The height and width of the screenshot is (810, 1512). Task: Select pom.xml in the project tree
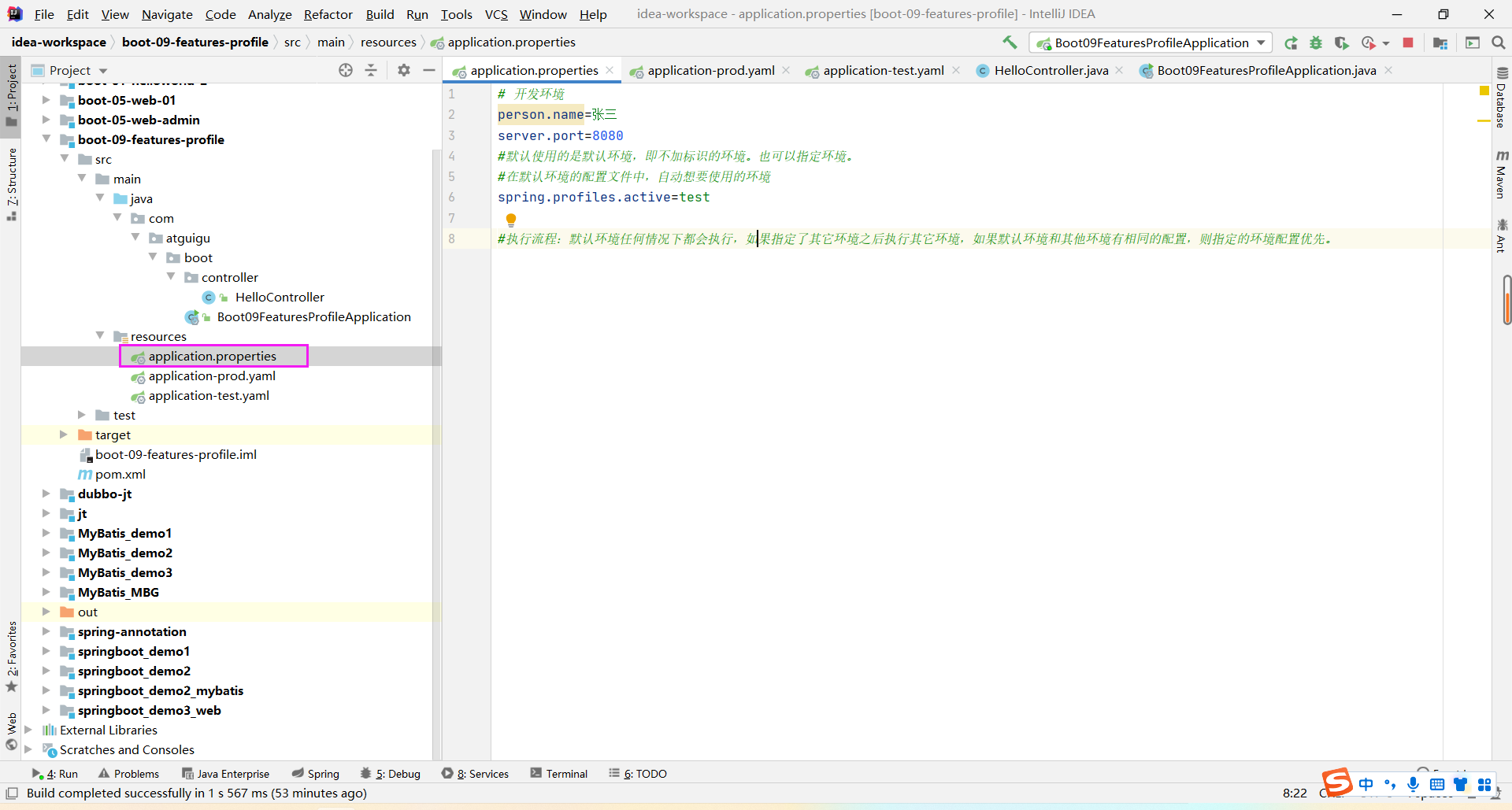click(x=120, y=474)
